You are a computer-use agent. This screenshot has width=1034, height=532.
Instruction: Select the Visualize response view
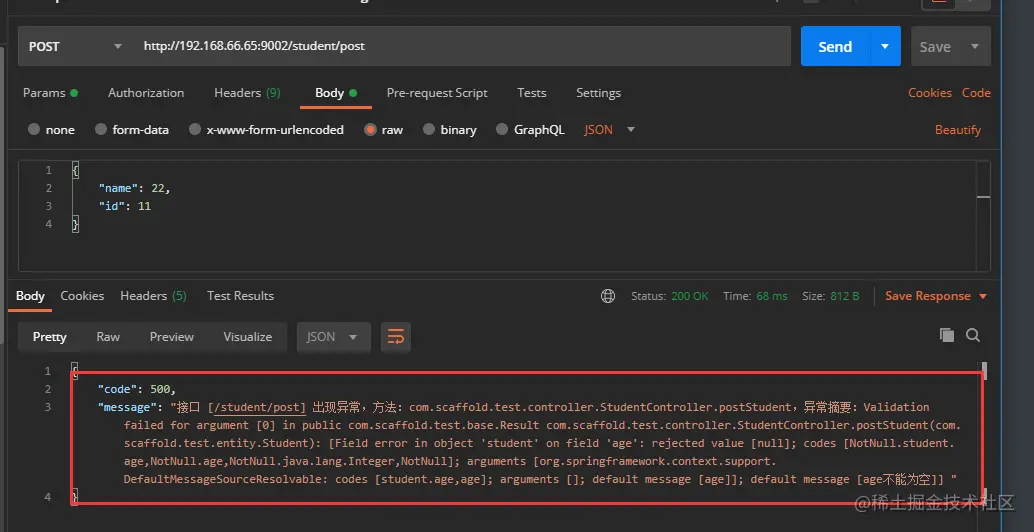[x=247, y=337]
